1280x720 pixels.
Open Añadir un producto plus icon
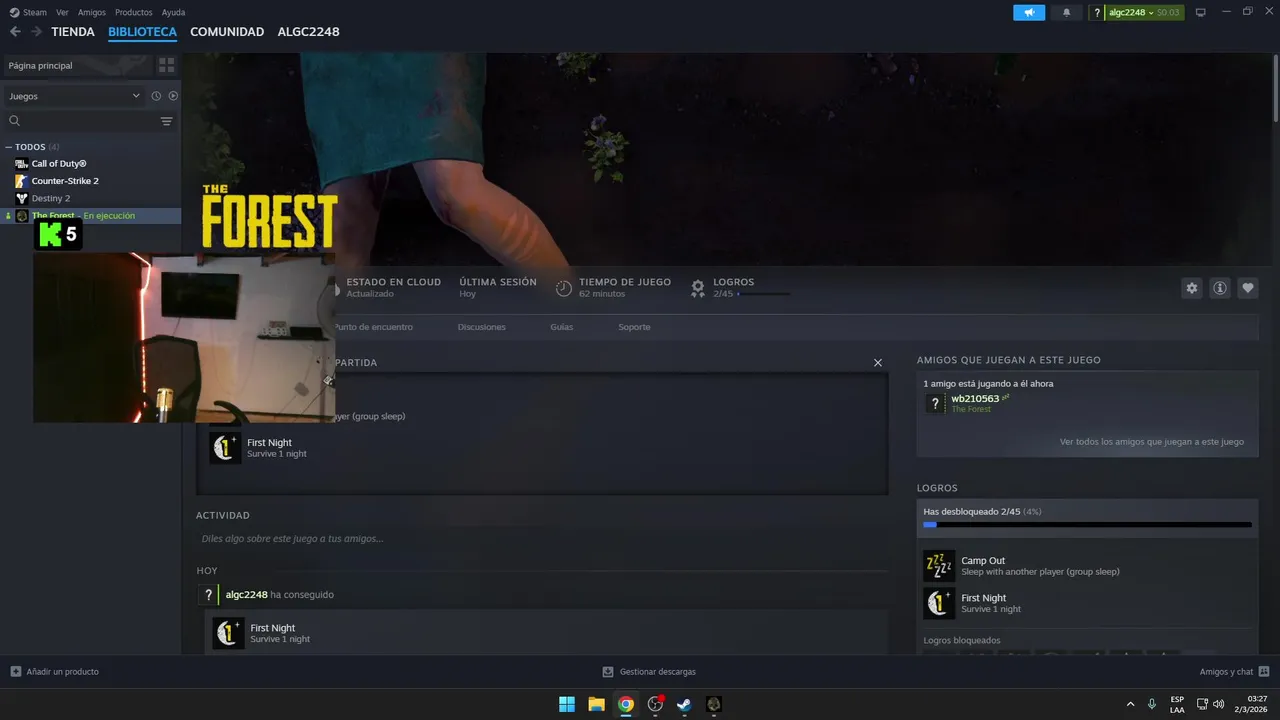click(x=15, y=672)
